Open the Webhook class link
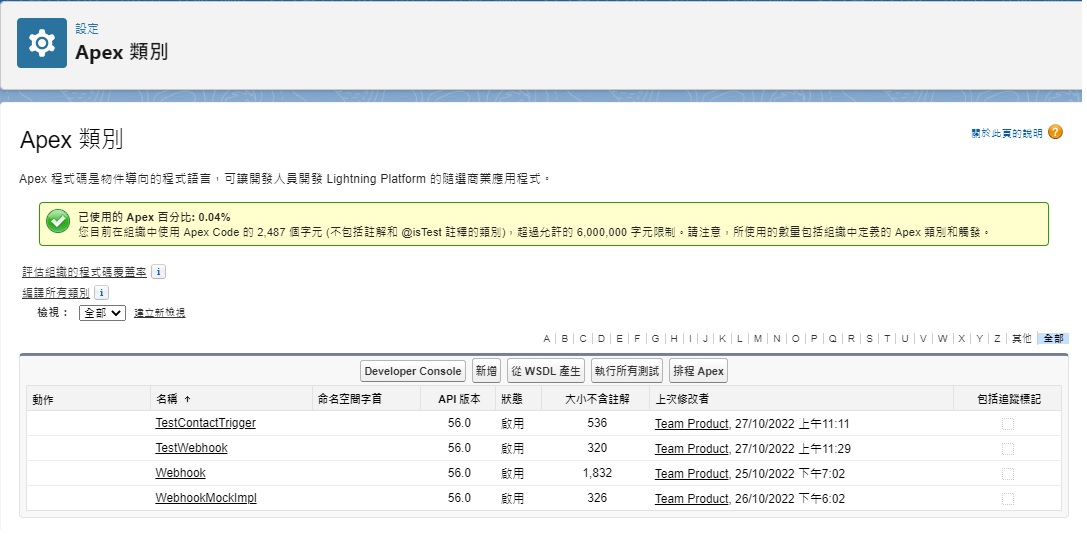 point(180,474)
